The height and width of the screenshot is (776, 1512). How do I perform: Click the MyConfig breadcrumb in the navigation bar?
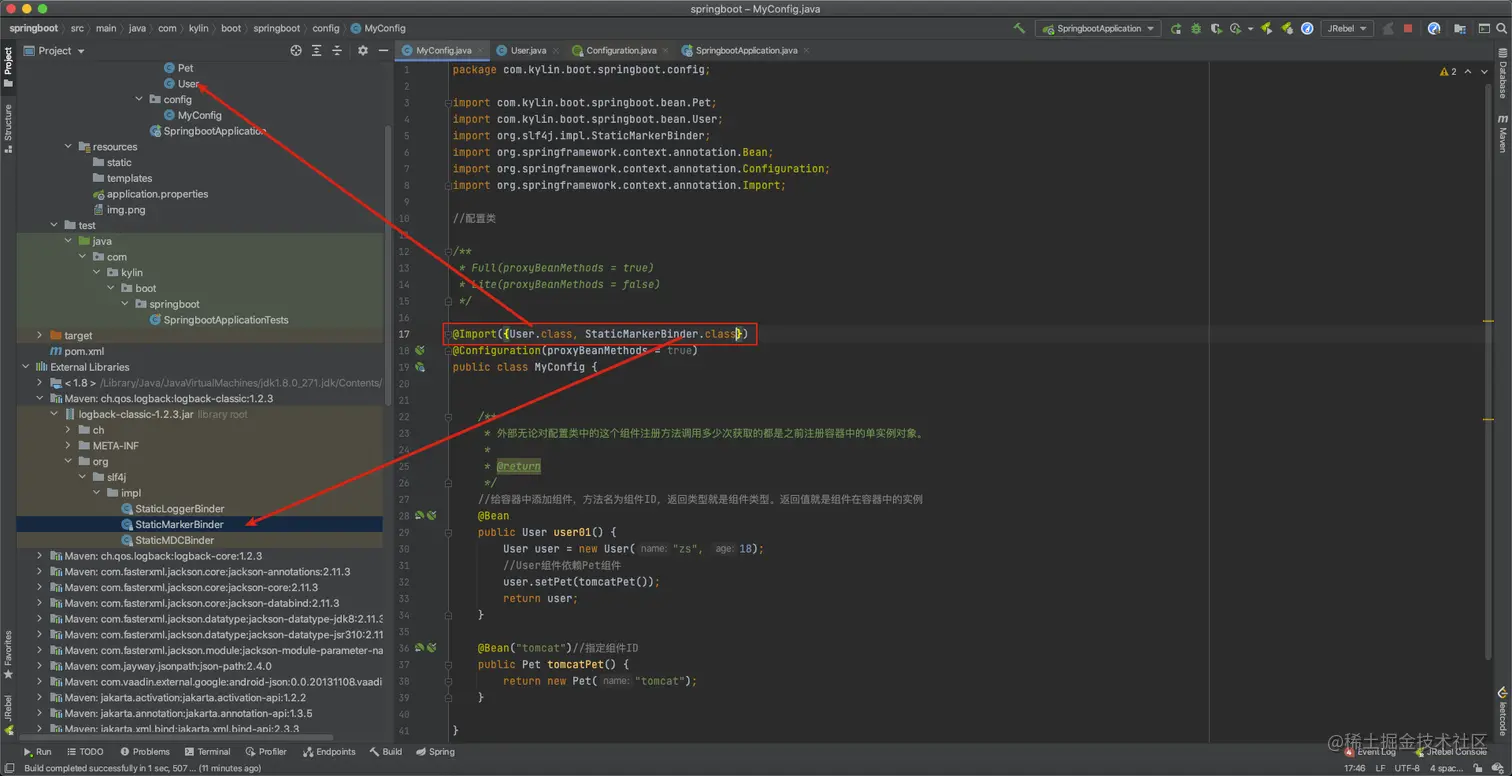378,28
